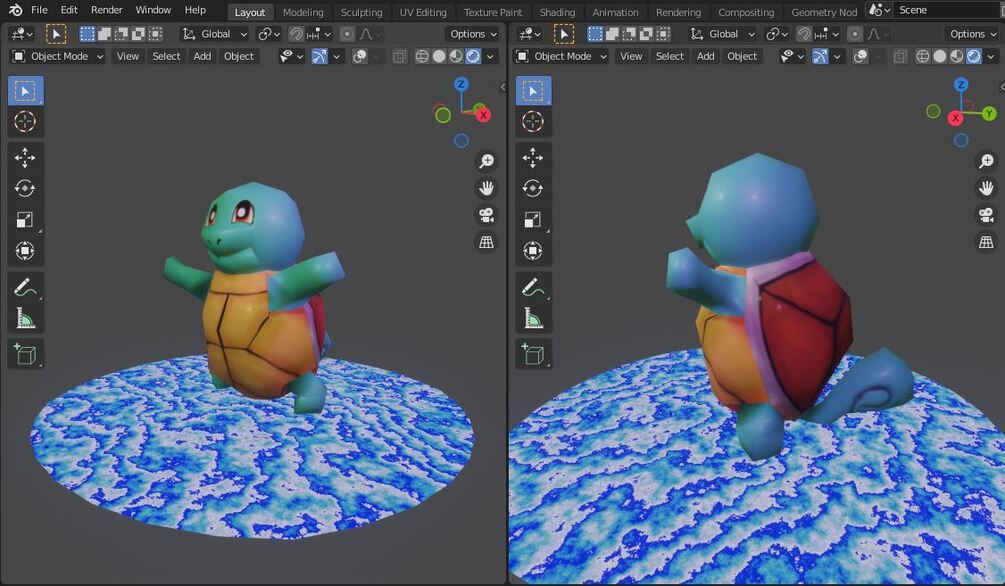Screen dimensions: 1005x586
Task: Switch right viewport to rendered shading
Action: tap(974, 56)
